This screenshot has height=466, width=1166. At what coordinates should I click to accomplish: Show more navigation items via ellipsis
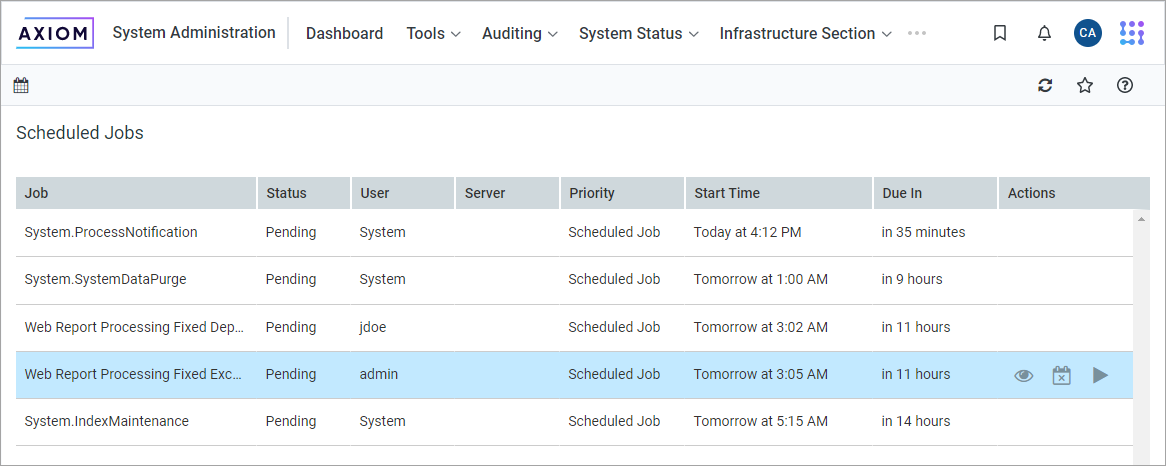(917, 33)
